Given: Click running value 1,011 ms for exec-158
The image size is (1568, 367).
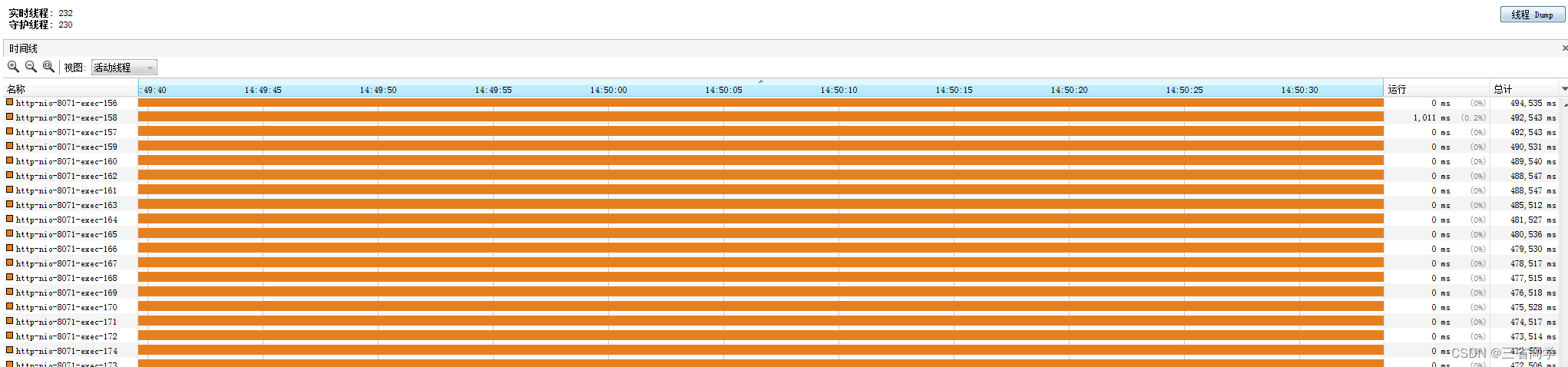Looking at the screenshot, I should pyautogui.click(x=1431, y=117).
